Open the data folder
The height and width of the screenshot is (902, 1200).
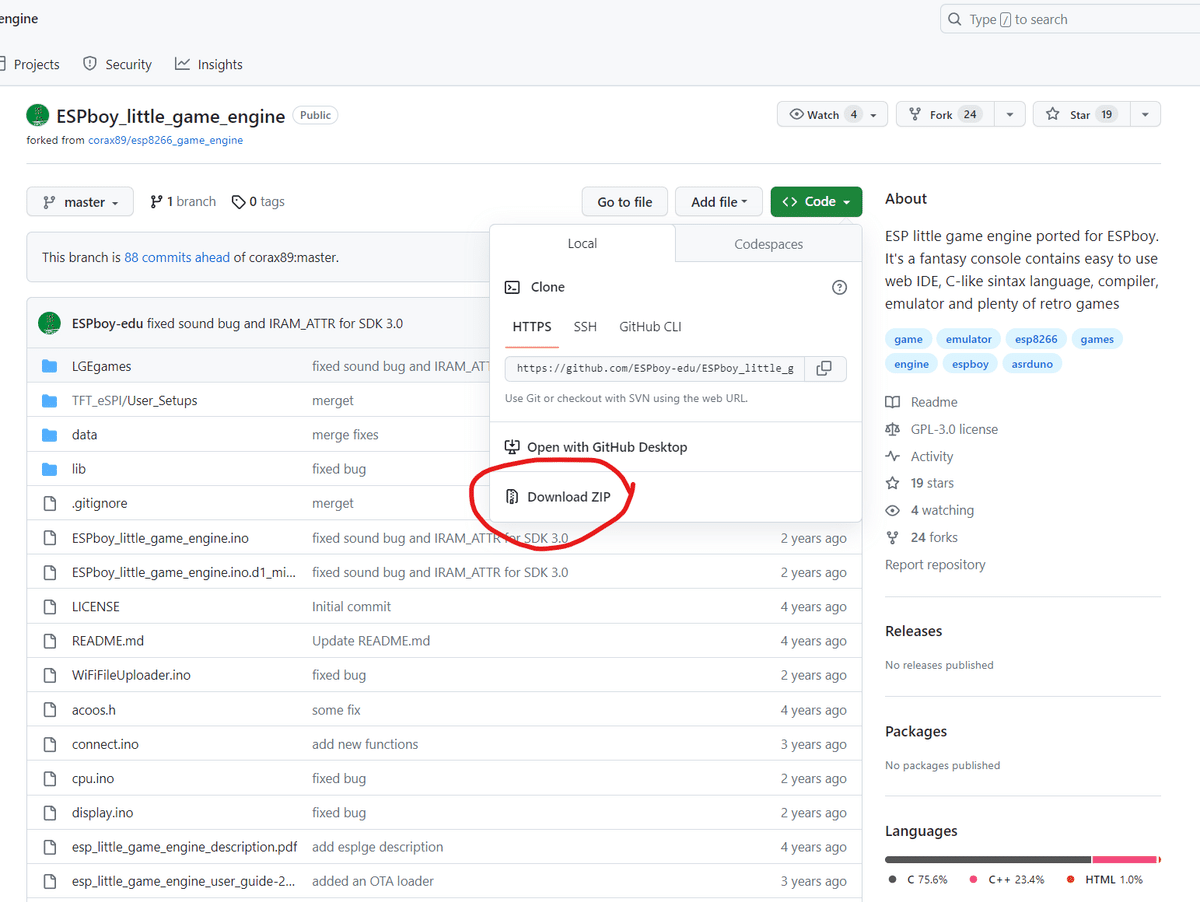click(x=84, y=435)
